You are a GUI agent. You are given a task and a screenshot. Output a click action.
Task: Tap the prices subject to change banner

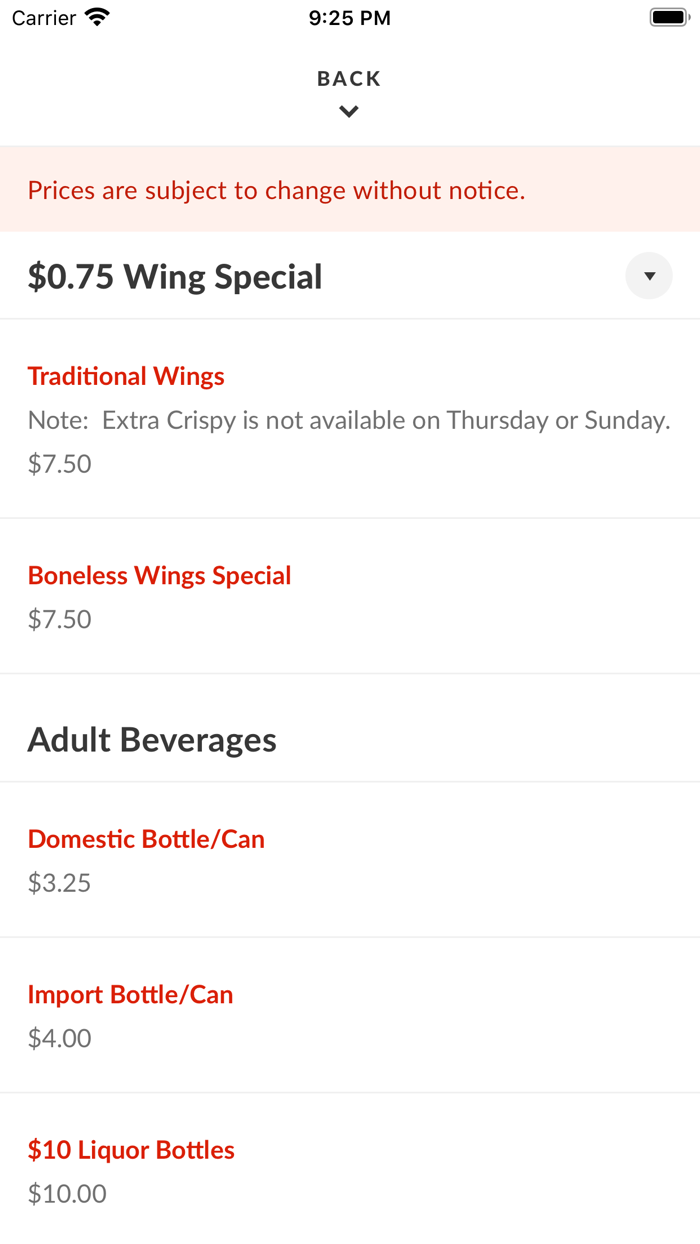(277, 190)
